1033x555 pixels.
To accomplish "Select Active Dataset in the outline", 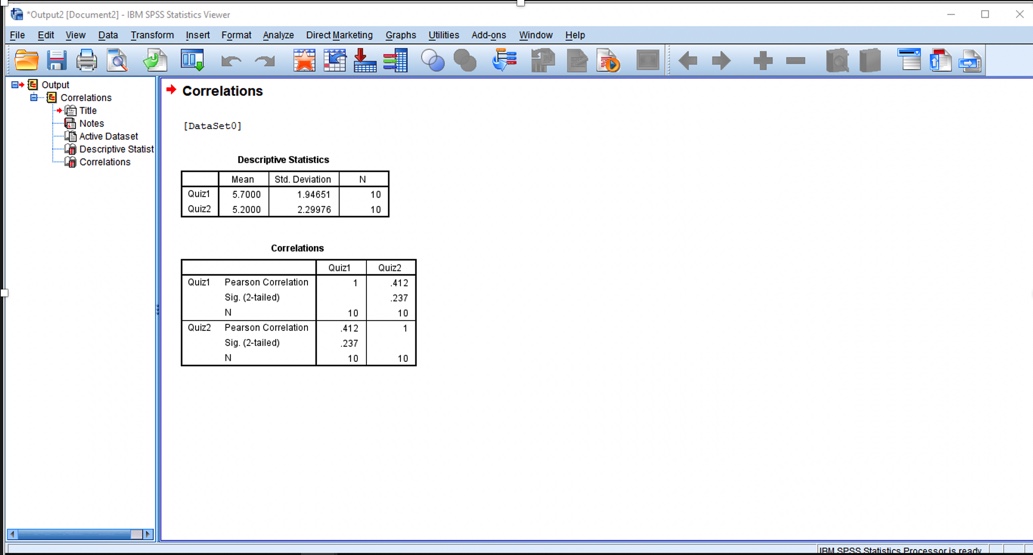I will pos(109,136).
